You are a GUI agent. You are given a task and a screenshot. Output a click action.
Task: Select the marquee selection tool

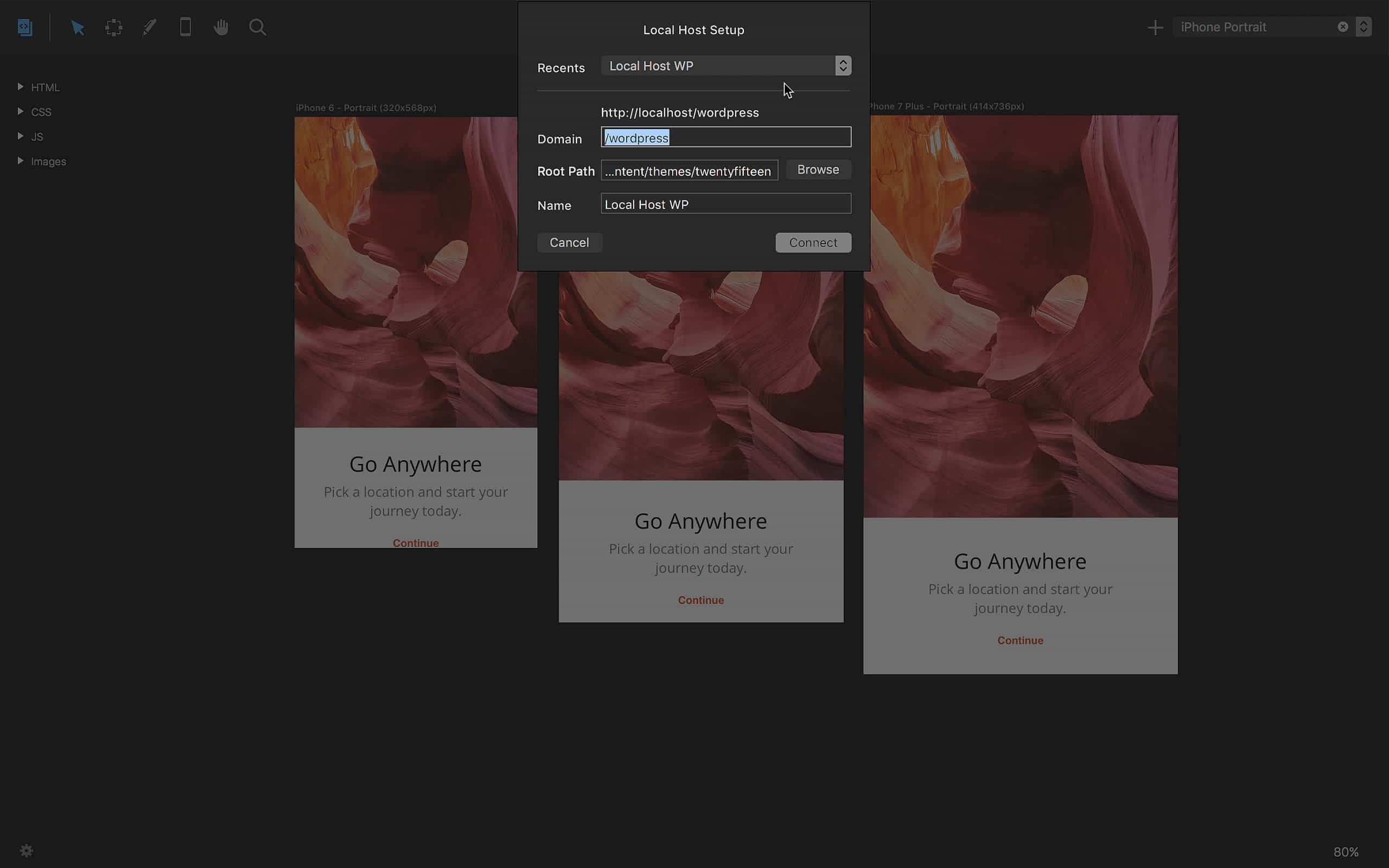pos(113,27)
